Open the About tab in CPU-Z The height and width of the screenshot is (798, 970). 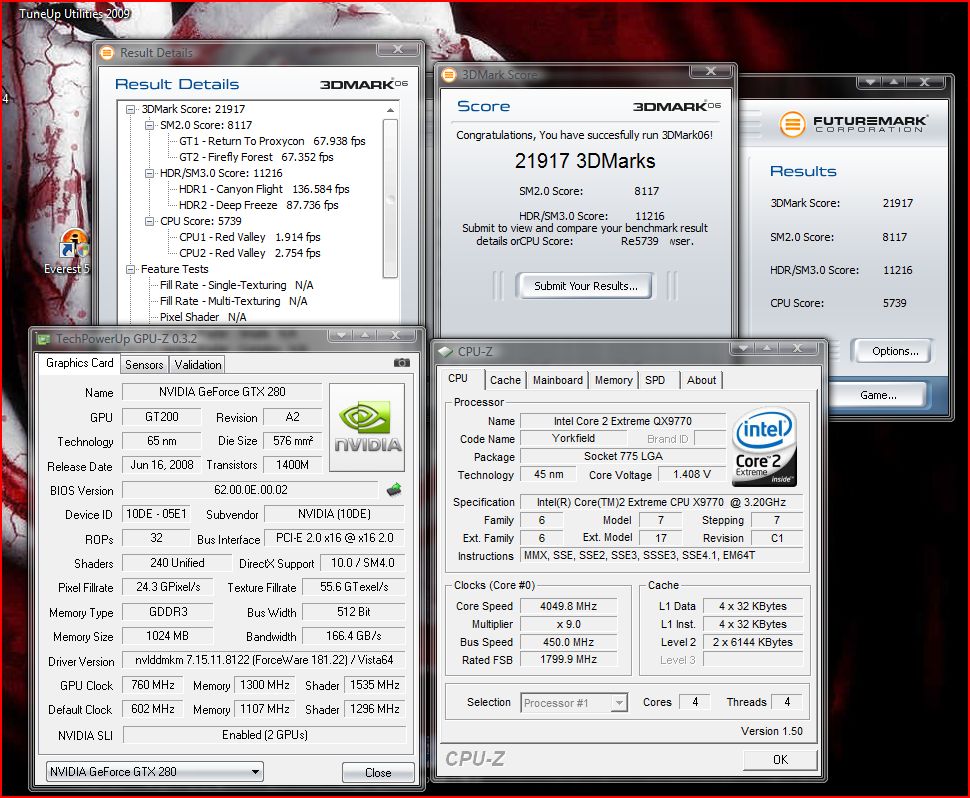702,380
